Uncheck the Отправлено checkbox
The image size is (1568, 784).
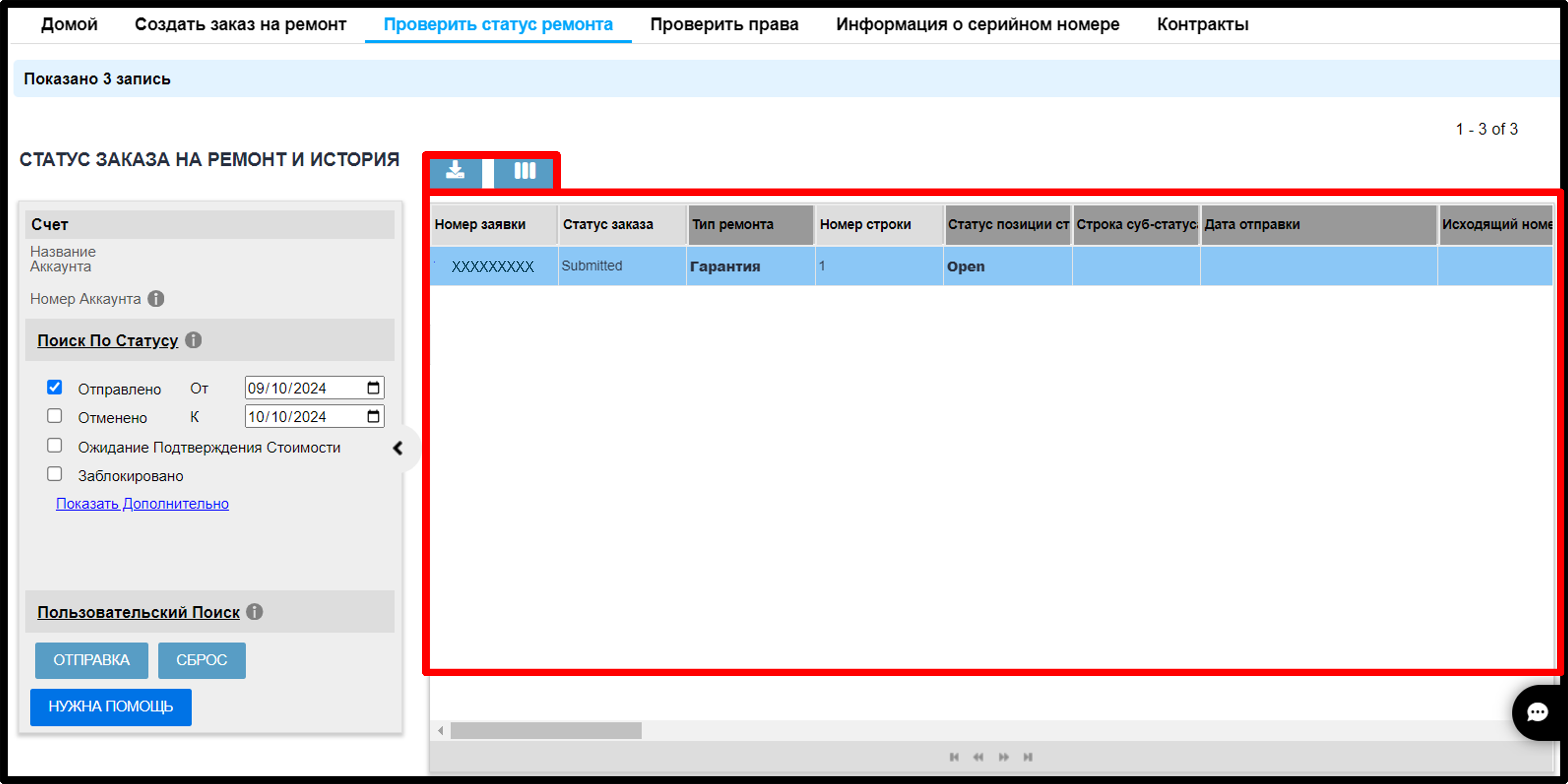tap(55, 387)
